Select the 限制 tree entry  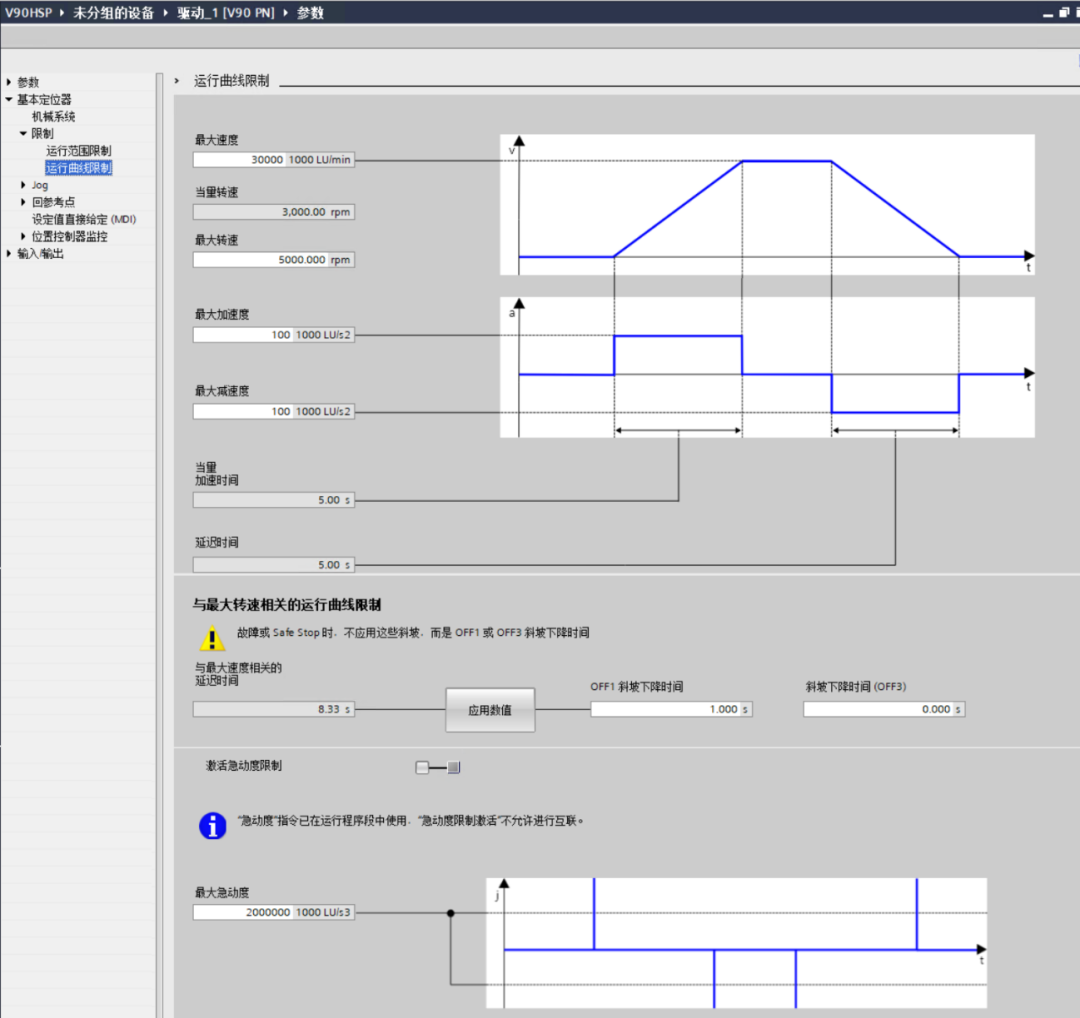click(42, 133)
